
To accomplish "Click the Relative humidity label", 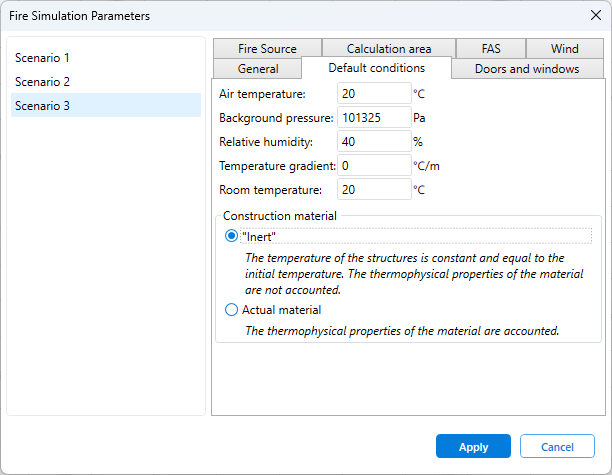I will tap(266, 142).
